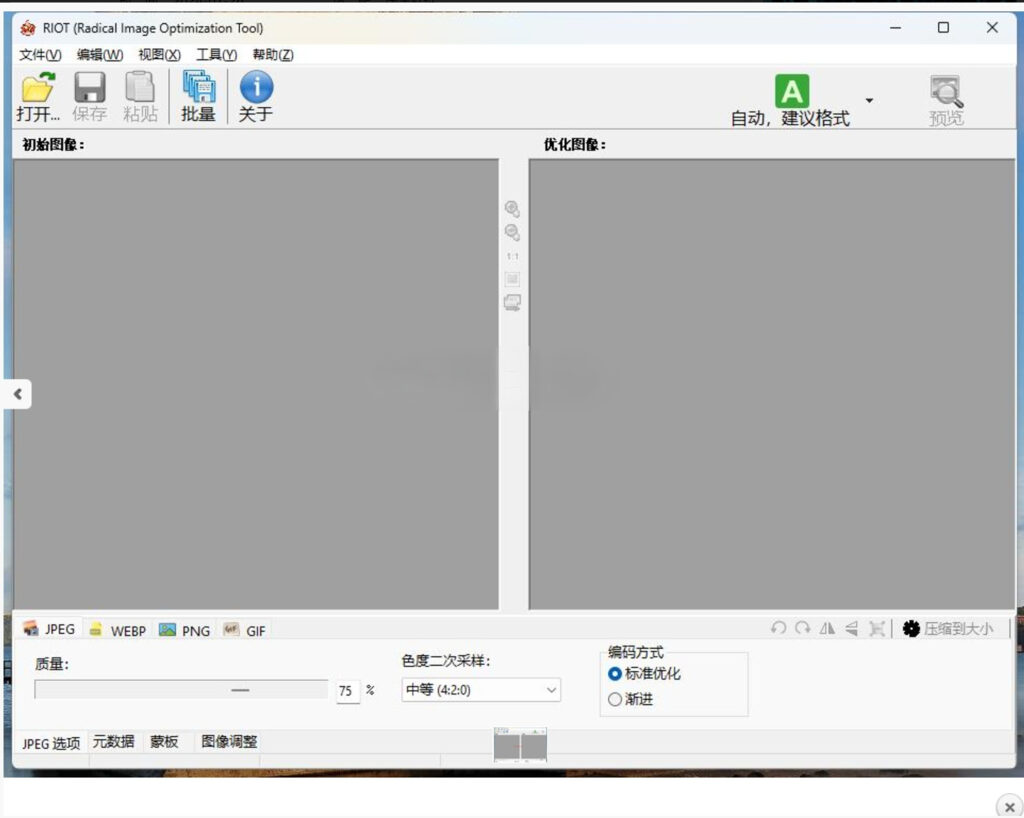Click the green automatic format suggestion icon
Screen dimensions: 1024x818
791,92
